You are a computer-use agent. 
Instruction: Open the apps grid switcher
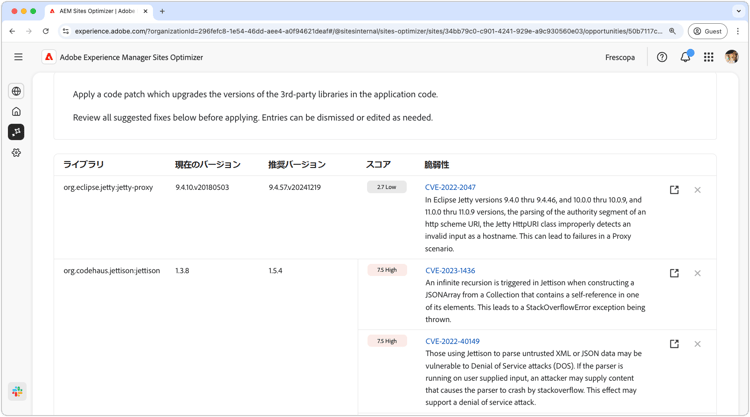709,57
